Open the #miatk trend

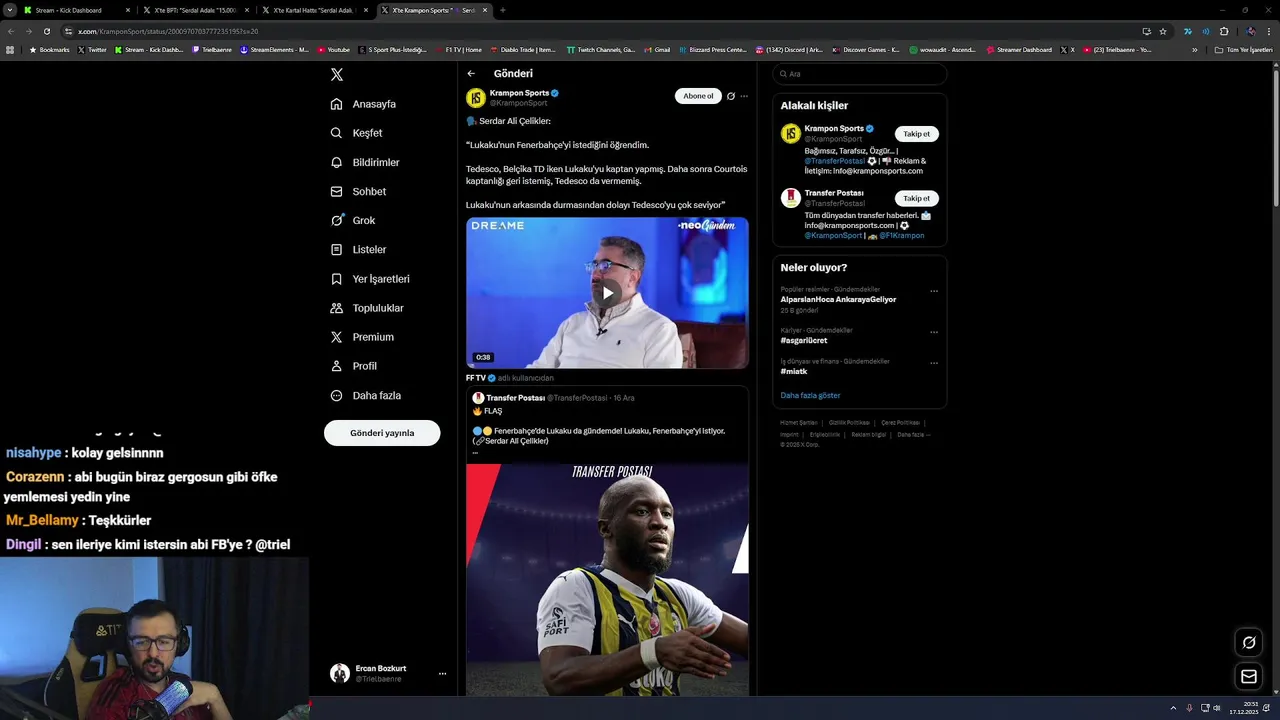click(x=794, y=371)
